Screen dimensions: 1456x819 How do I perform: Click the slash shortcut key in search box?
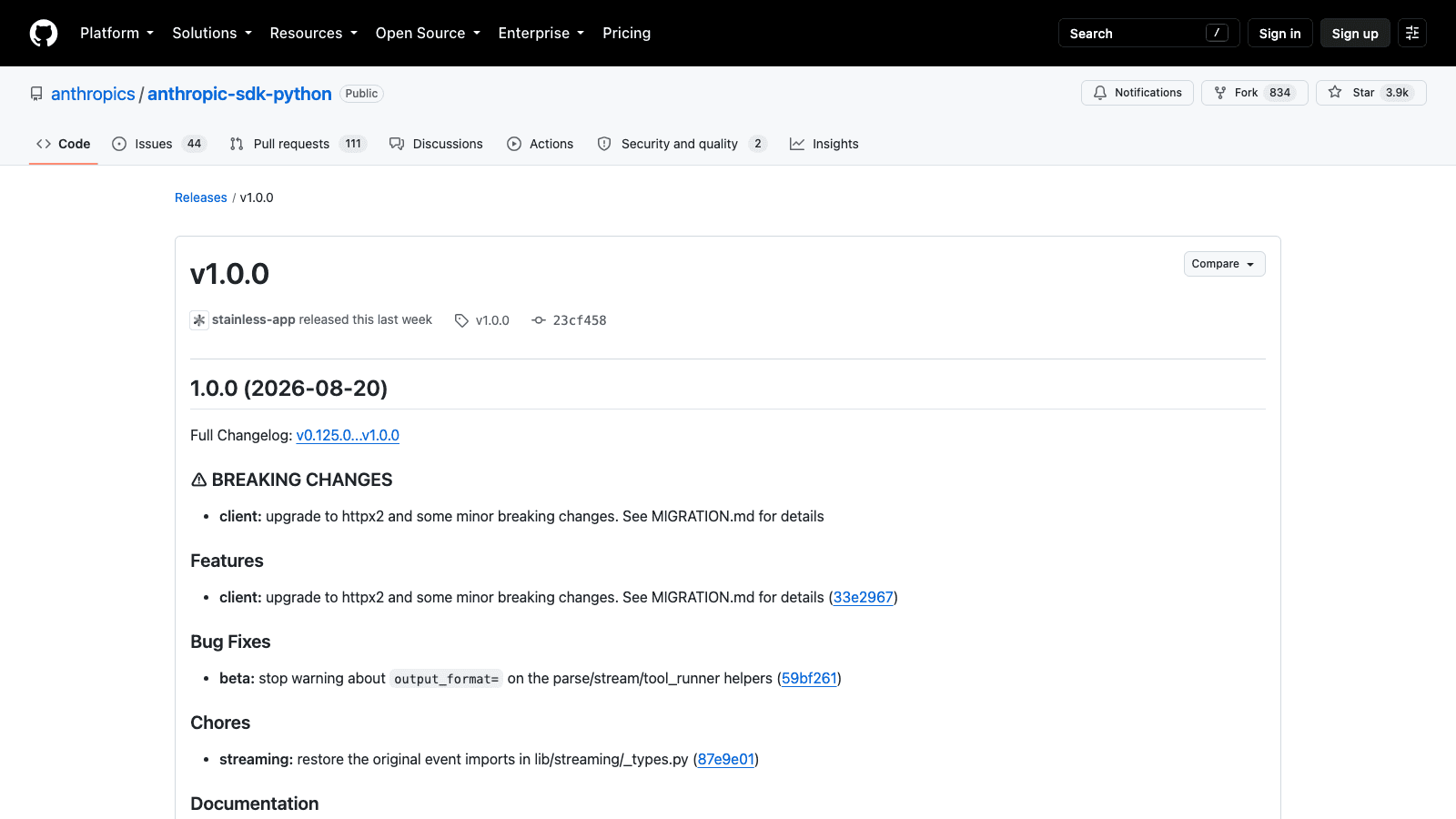coord(1217,33)
